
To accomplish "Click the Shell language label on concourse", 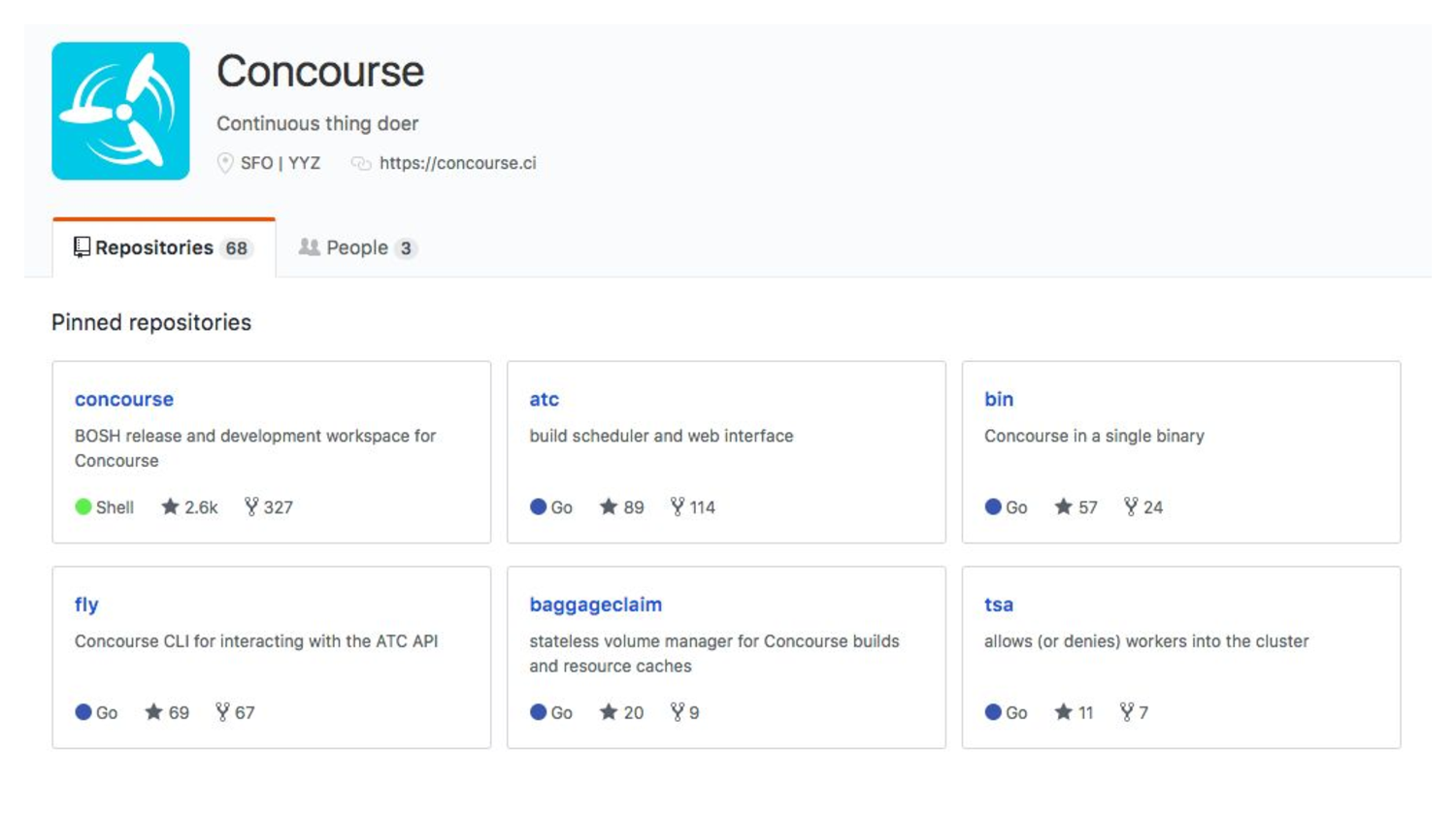I will [115, 508].
